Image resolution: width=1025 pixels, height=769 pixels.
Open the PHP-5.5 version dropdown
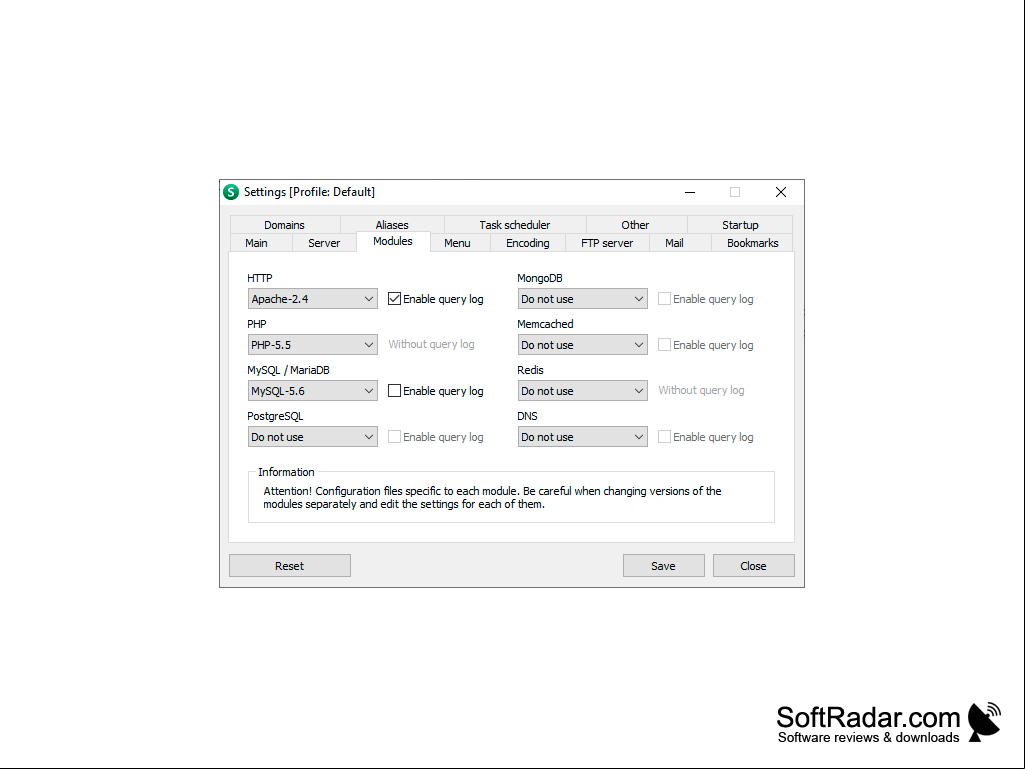(312, 345)
